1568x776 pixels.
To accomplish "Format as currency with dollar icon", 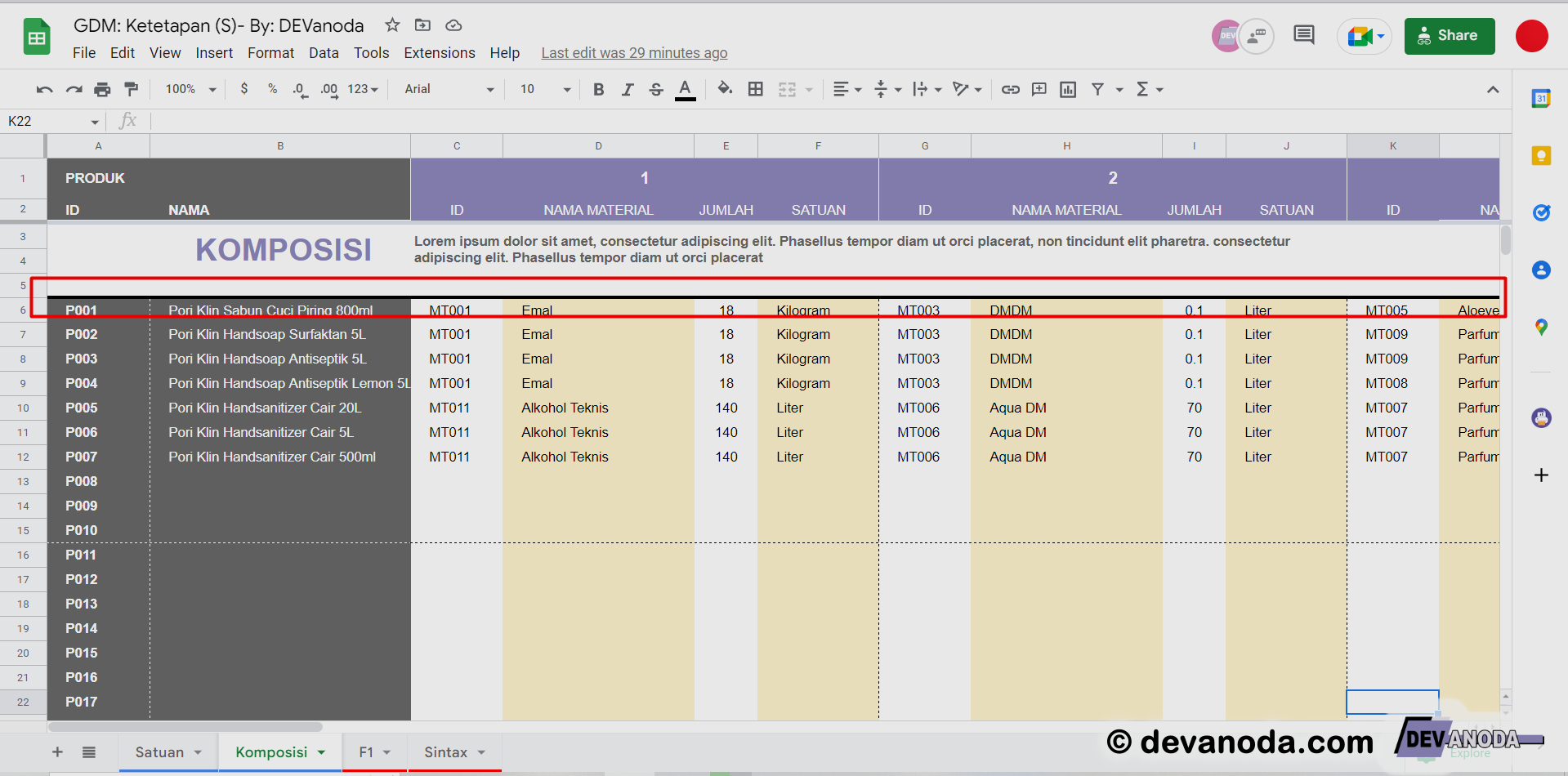I will [x=243, y=89].
